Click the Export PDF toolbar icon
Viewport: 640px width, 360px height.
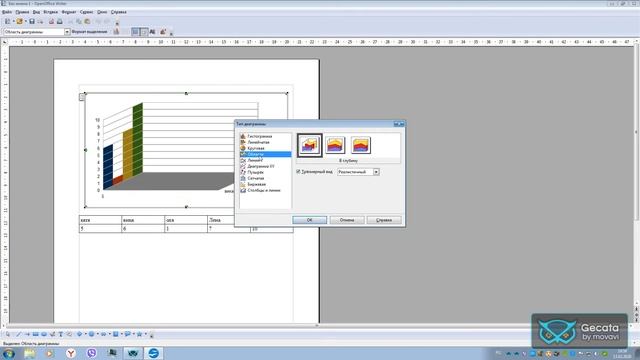pyautogui.click(x=51, y=22)
